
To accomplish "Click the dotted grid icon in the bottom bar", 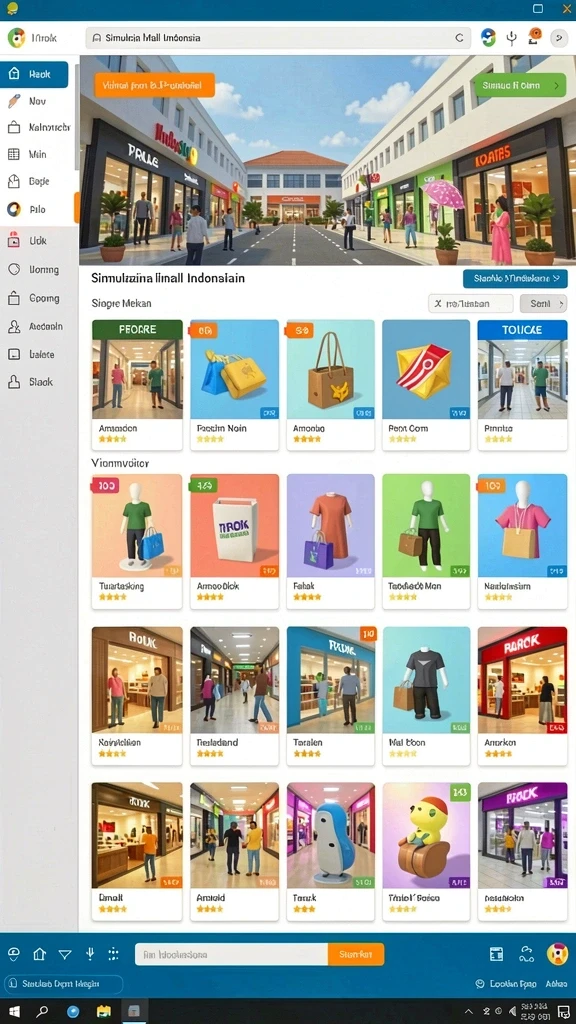I will point(114,954).
